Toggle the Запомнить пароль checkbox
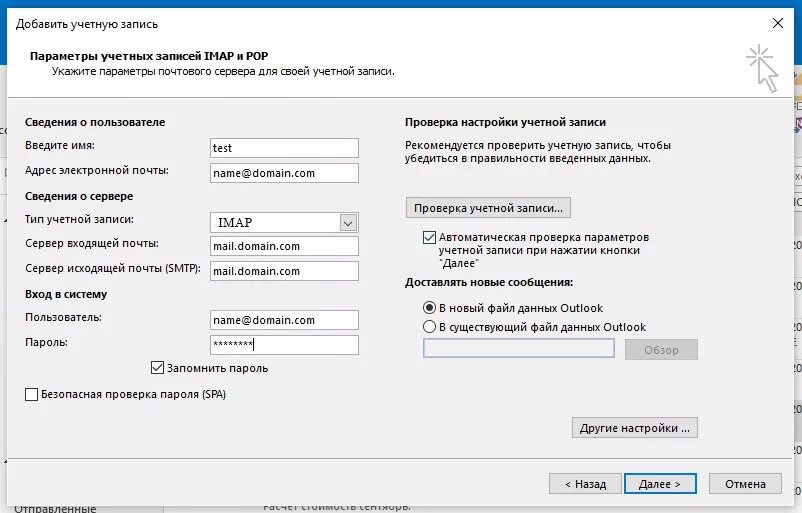 (158, 368)
